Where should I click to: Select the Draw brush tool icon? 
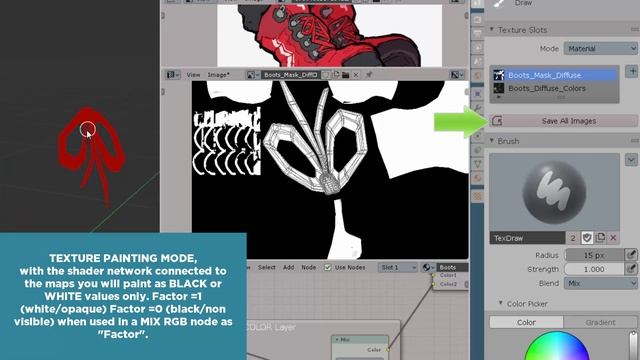pos(498,4)
